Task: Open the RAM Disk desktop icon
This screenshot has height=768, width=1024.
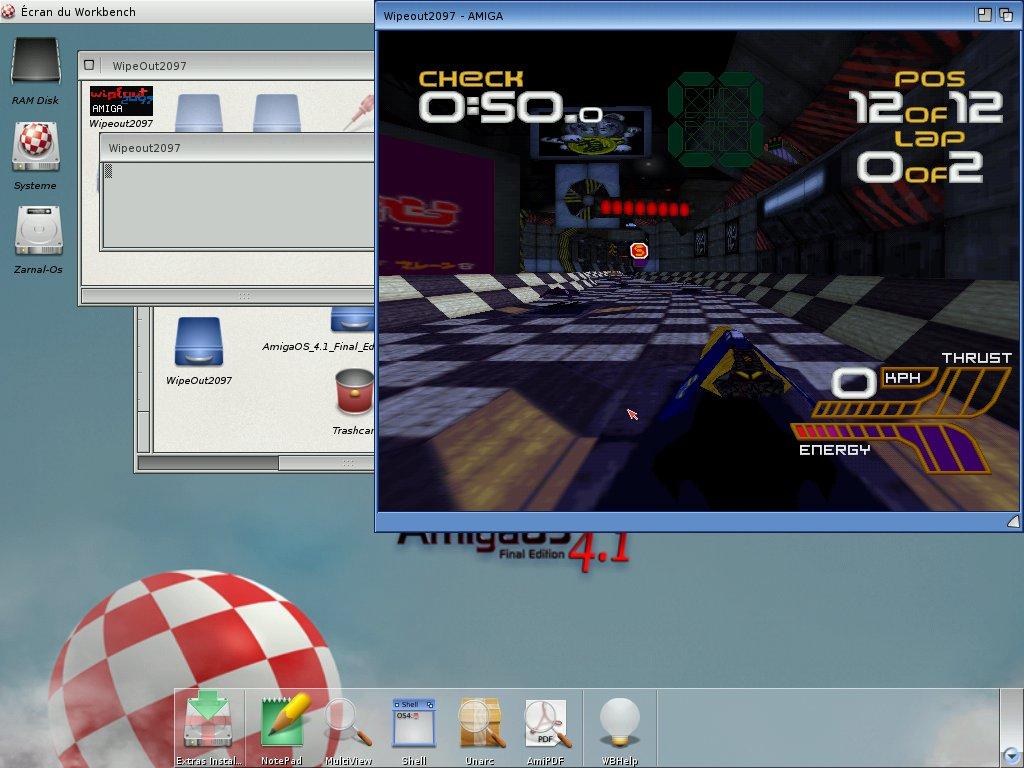Action: point(36,61)
